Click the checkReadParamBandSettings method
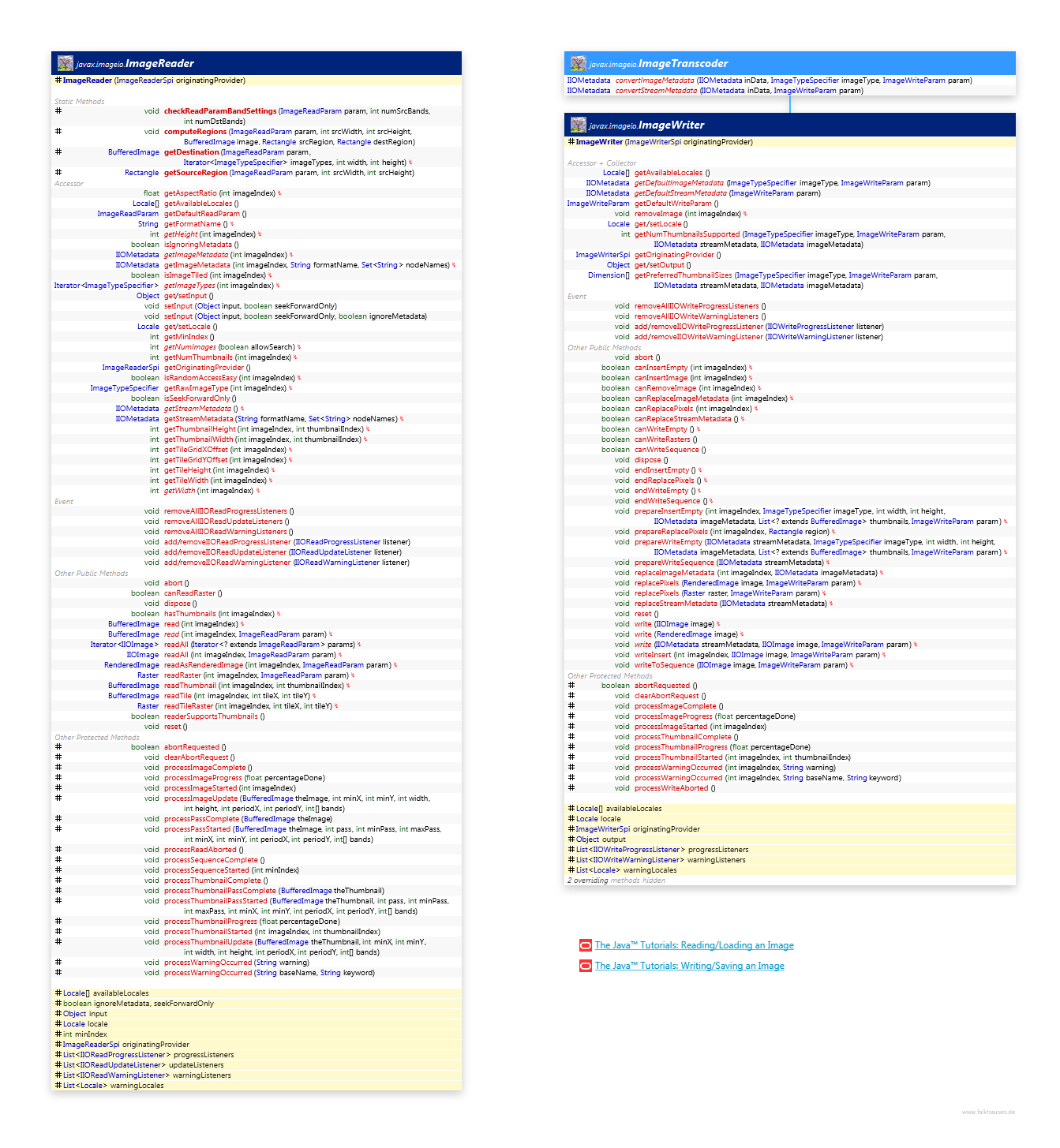Screen dimensions: 1060x1148 [220, 111]
